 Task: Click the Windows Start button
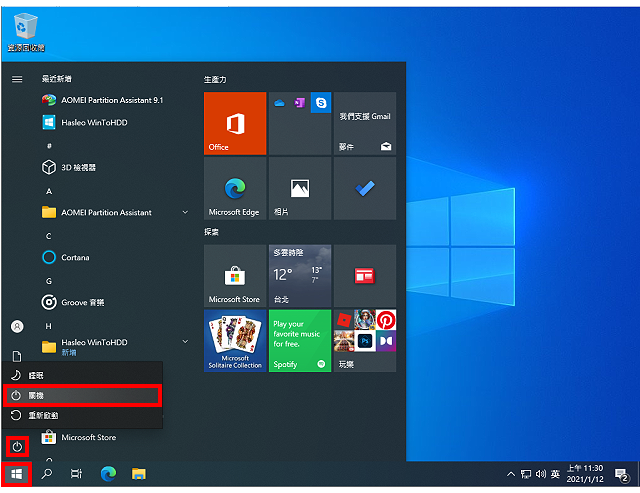(x=17, y=474)
